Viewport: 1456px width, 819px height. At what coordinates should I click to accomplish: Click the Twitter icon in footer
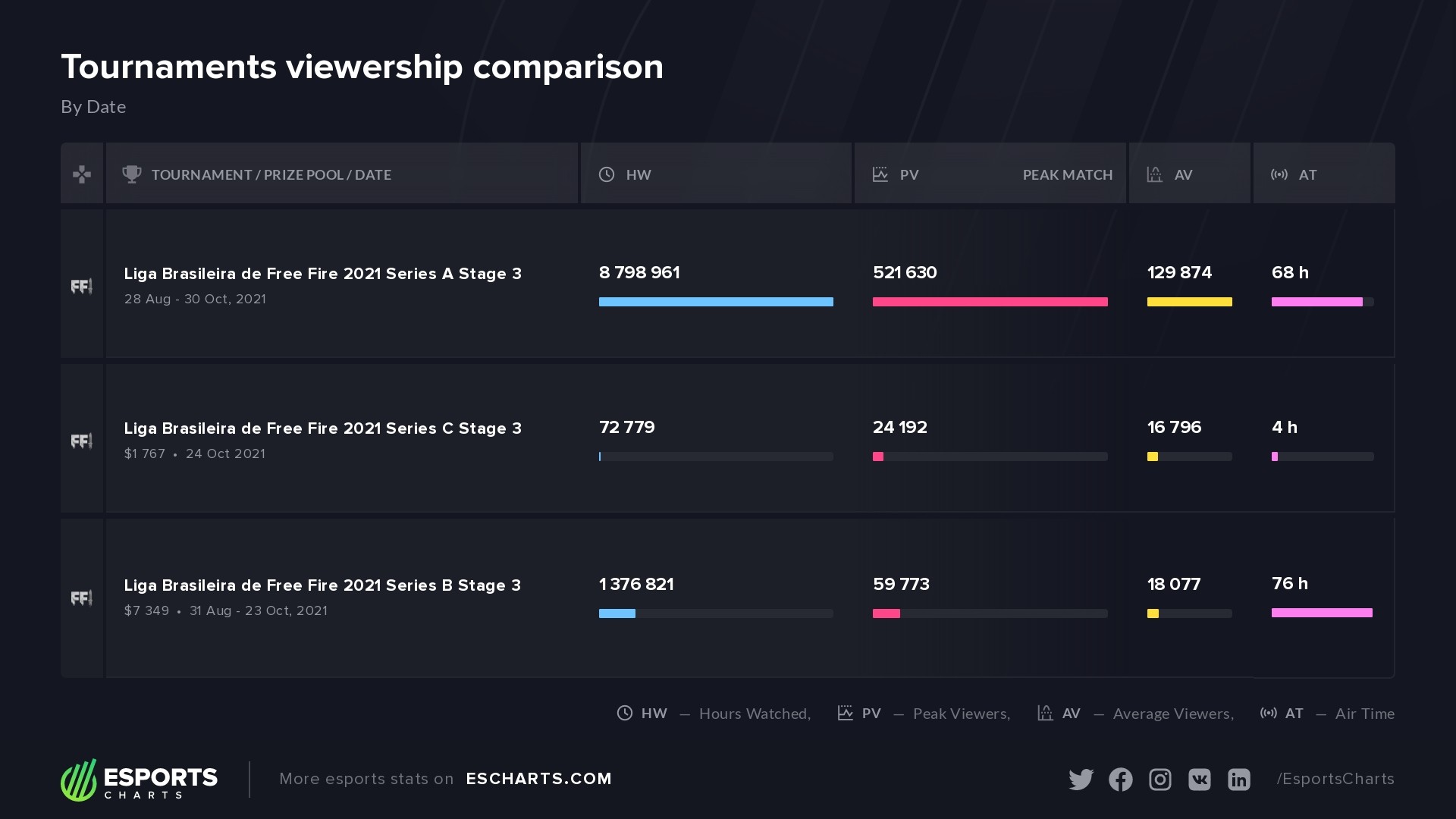pos(1081,780)
